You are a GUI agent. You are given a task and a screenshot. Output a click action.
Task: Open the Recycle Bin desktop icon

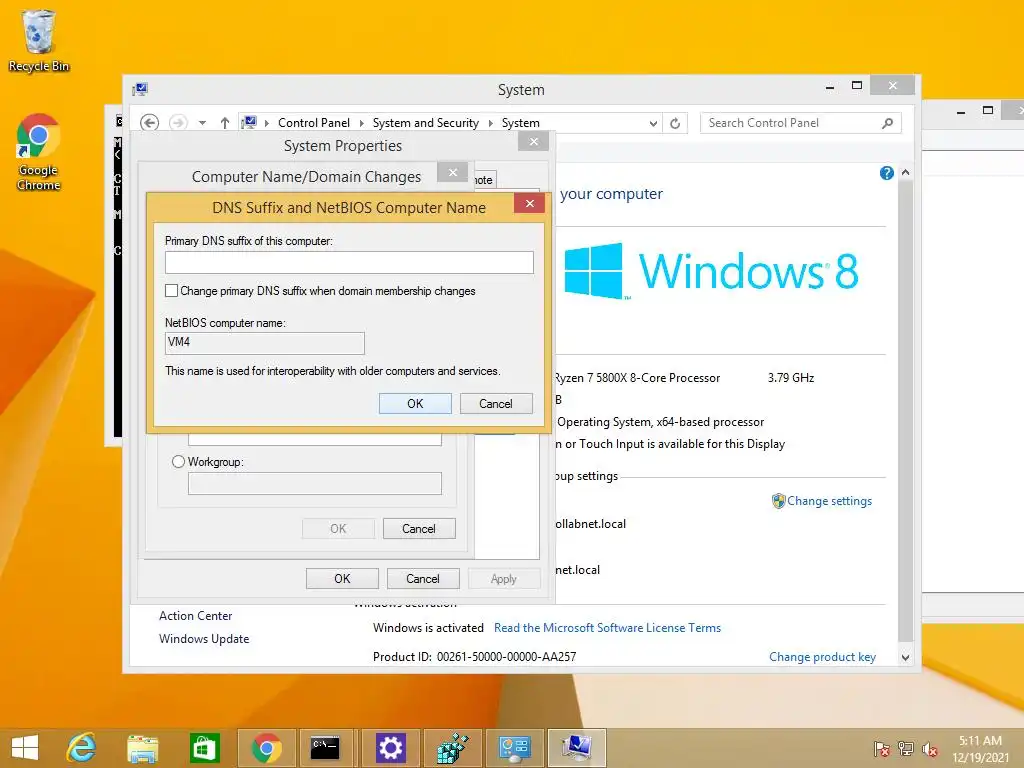tap(39, 40)
